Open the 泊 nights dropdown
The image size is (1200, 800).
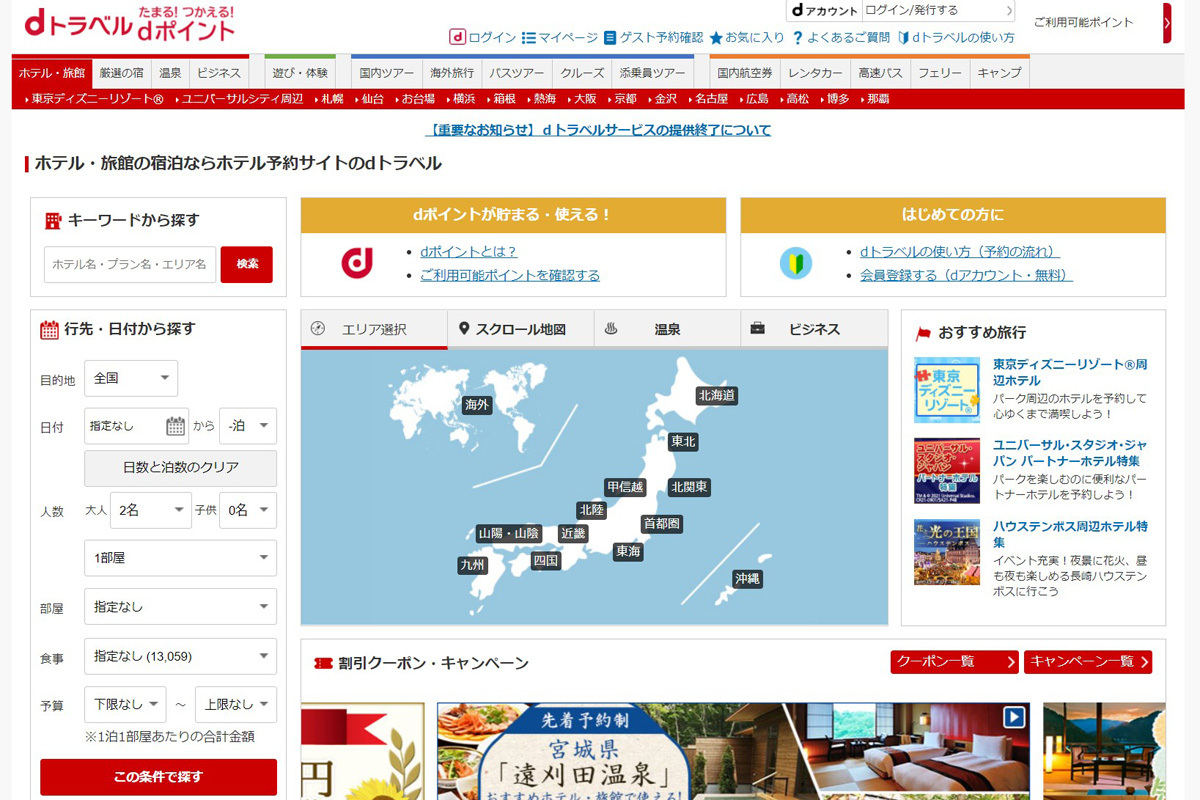click(x=248, y=426)
